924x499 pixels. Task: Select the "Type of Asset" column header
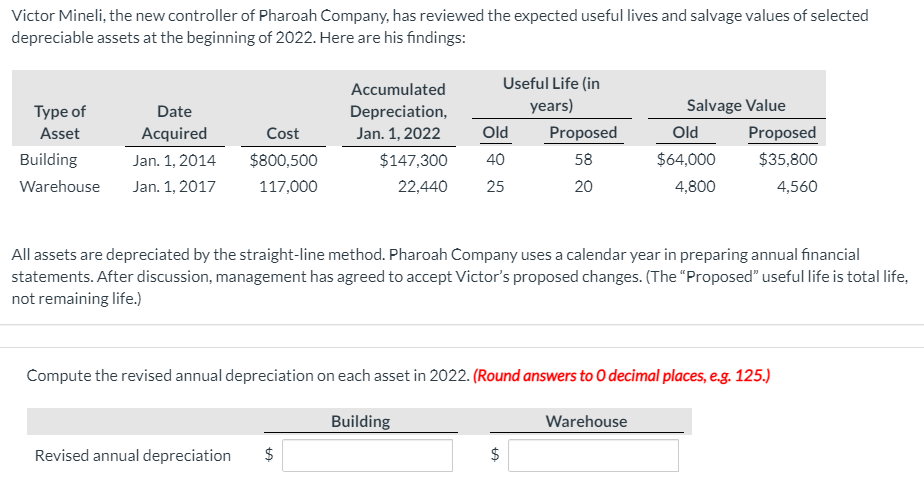point(60,122)
